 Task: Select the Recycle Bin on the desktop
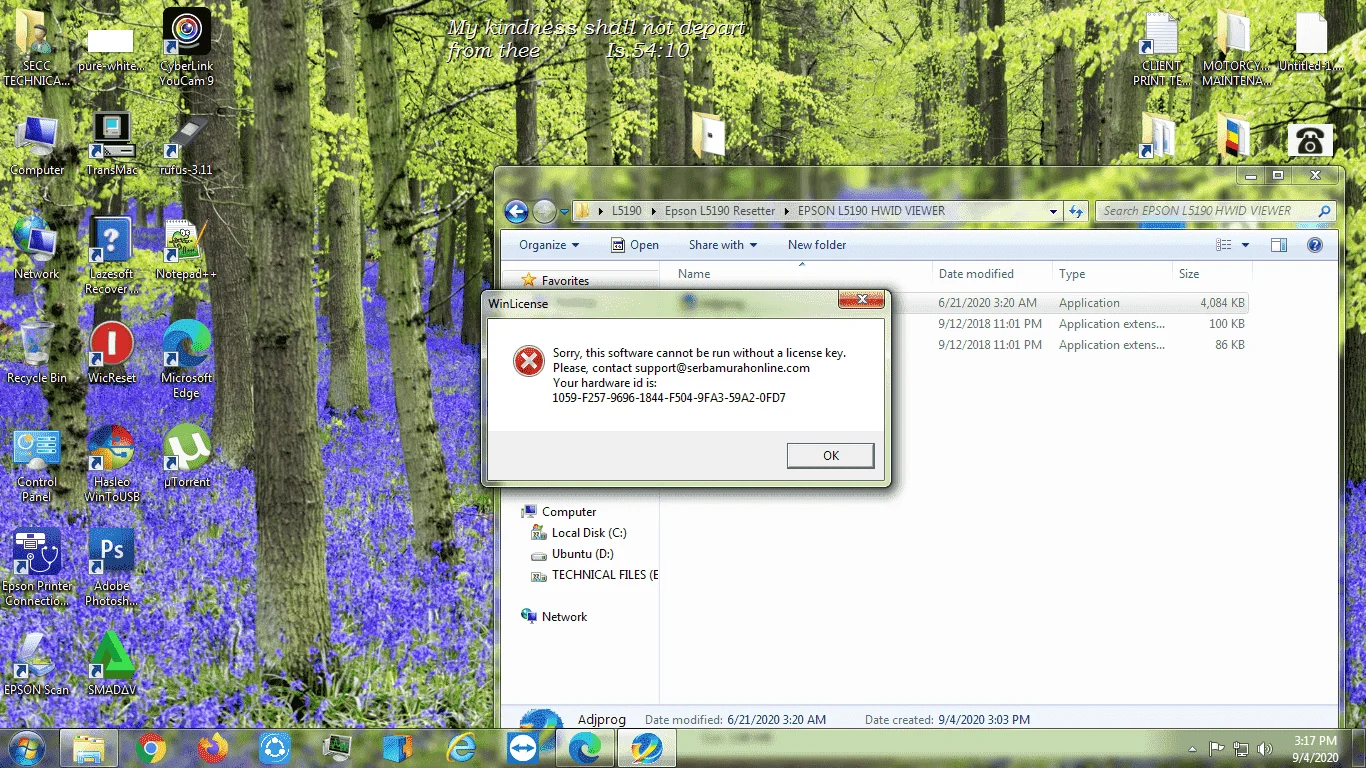[37, 352]
